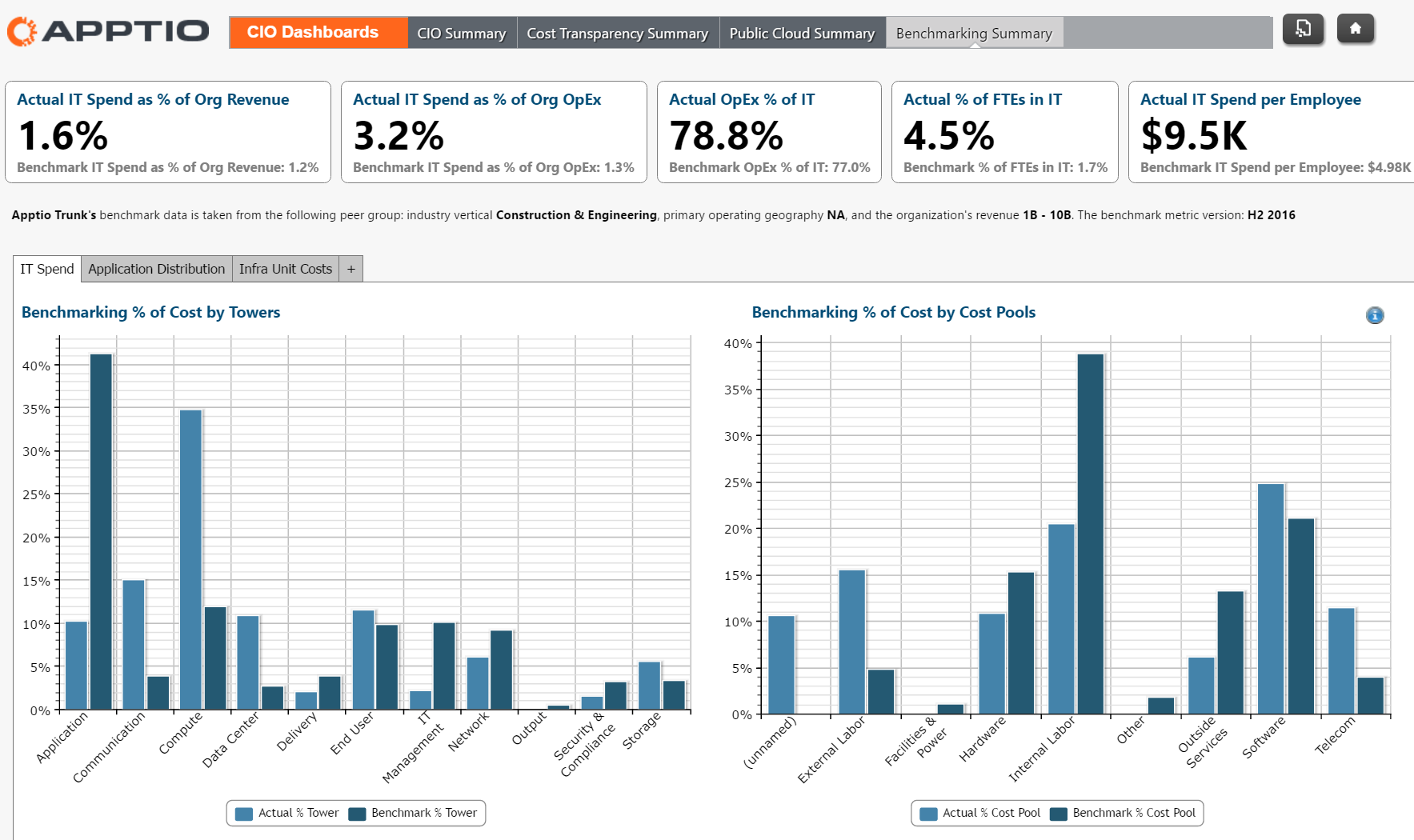Click the 'Data Center' axis label

[230, 740]
